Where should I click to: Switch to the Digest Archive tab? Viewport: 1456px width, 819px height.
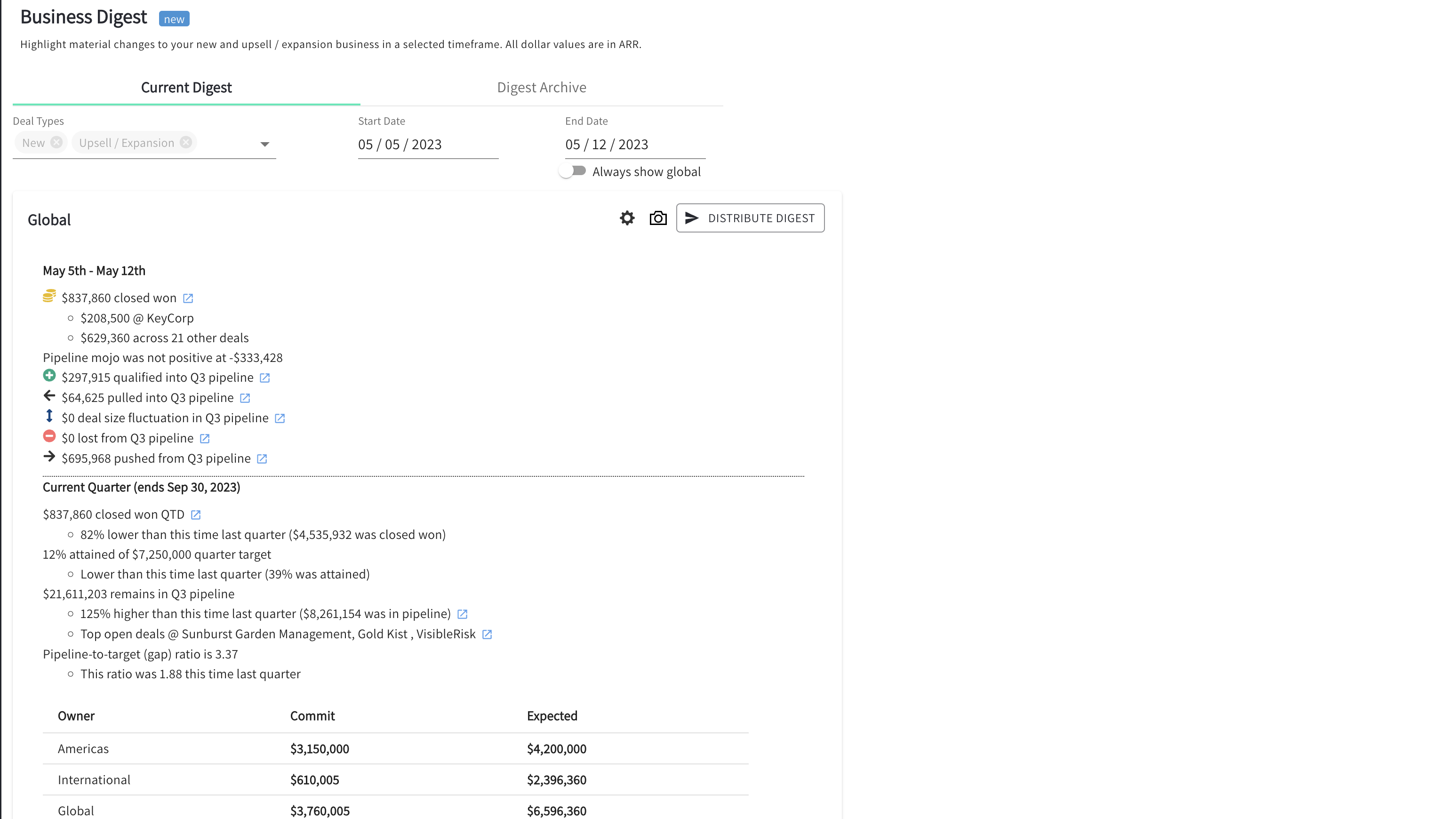tap(542, 87)
